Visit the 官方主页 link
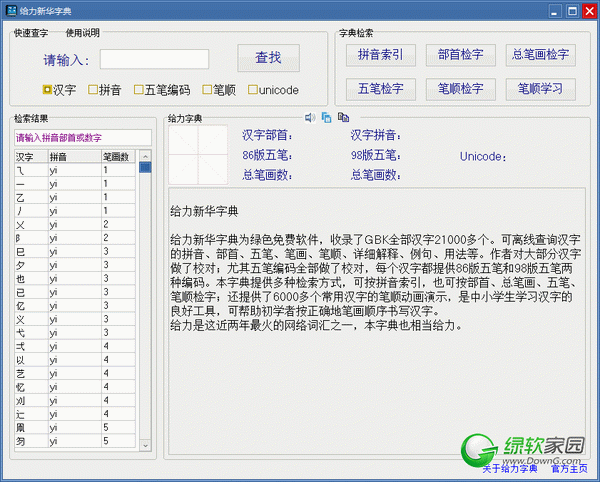This screenshot has height=482, width=600. [569, 469]
